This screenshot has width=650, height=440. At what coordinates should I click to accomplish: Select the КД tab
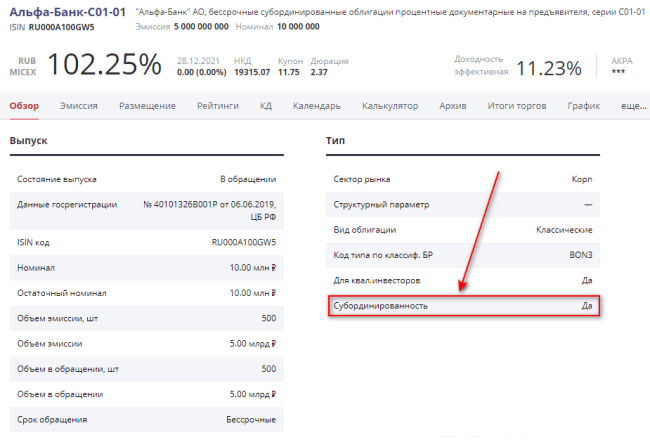[x=266, y=106]
